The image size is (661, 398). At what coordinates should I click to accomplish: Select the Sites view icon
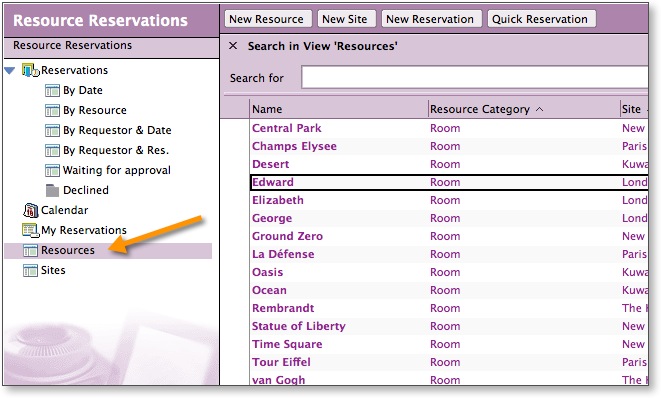30,270
